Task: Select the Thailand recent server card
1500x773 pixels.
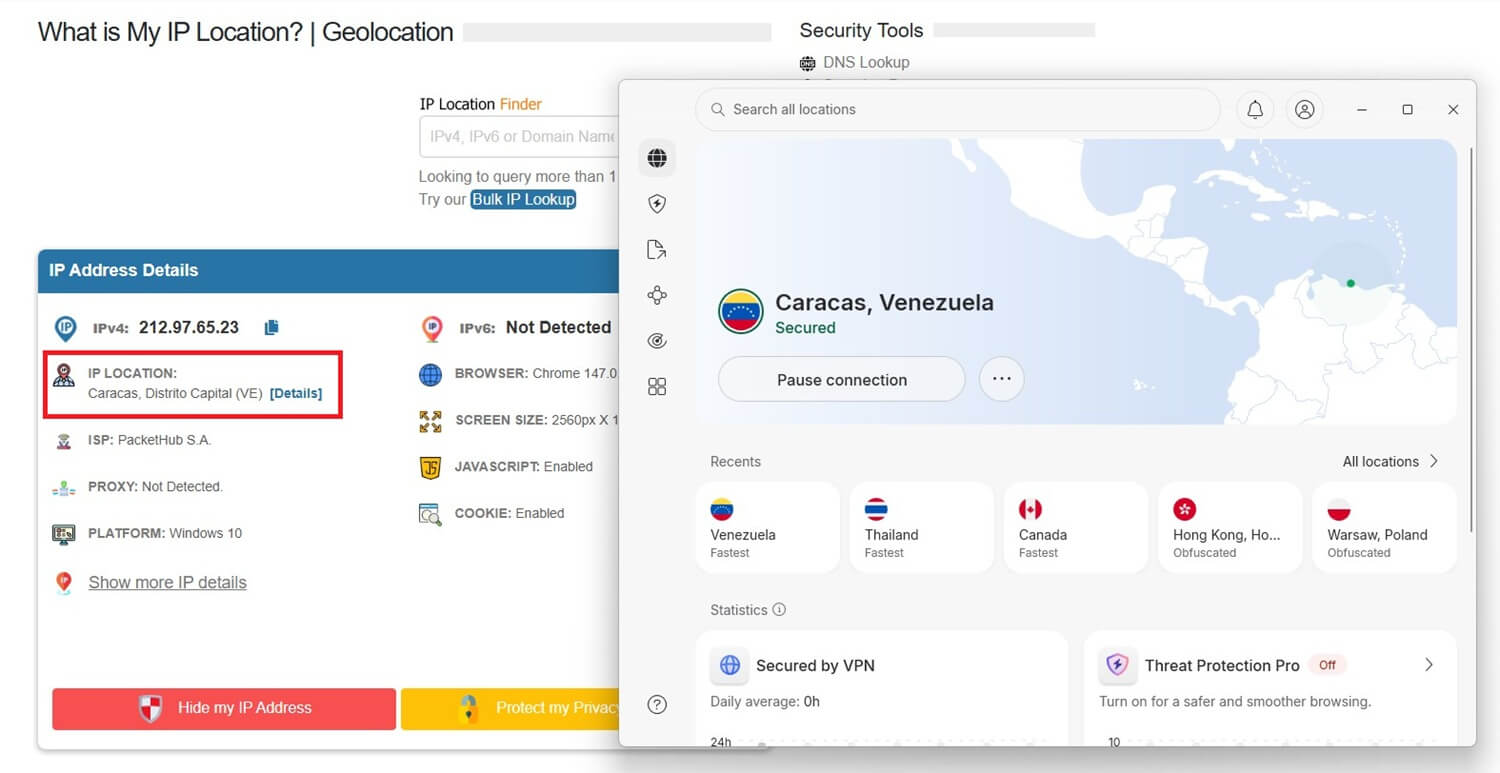Action: point(920,527)
